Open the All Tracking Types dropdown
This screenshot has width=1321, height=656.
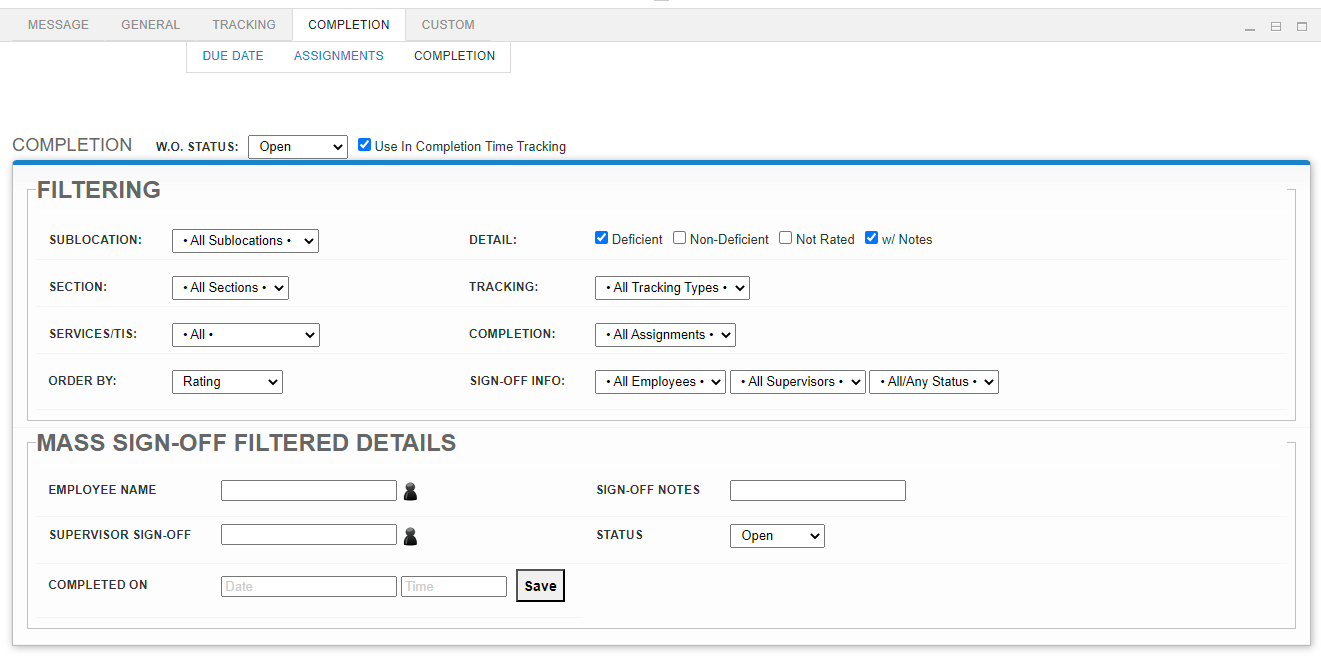(672, 287)
